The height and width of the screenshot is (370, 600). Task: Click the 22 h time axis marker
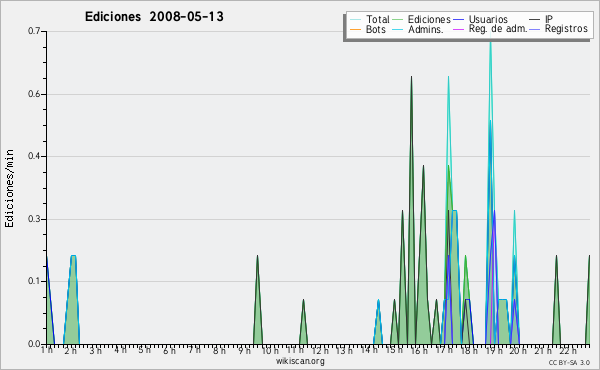568,350
